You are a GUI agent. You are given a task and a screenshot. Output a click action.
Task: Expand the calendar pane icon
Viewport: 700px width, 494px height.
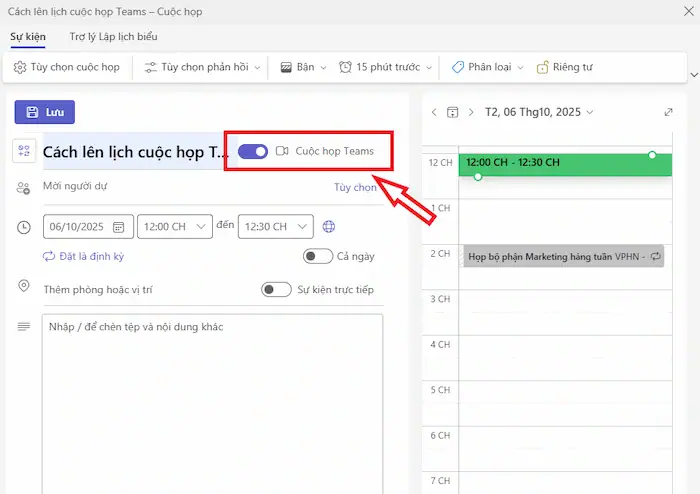(668, 112)
